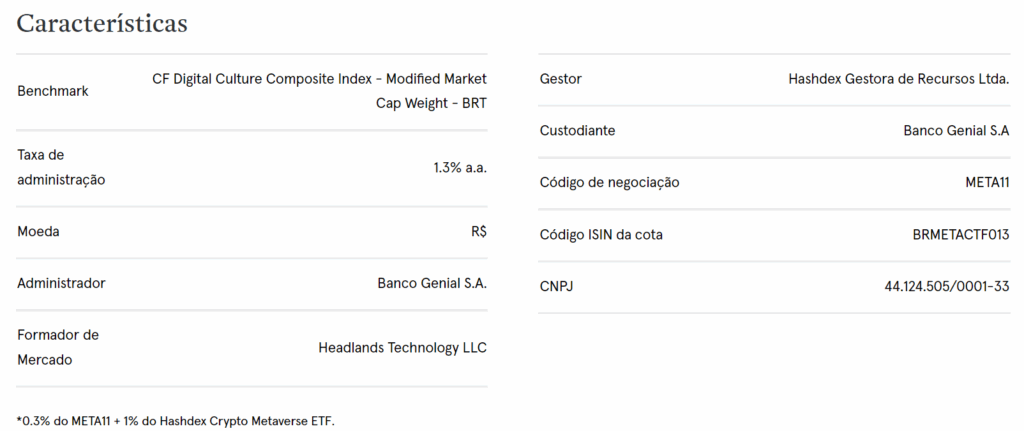Click the Custodiante row label
This screenshot has height=431, width=1024.
click(x=577, y=131)
